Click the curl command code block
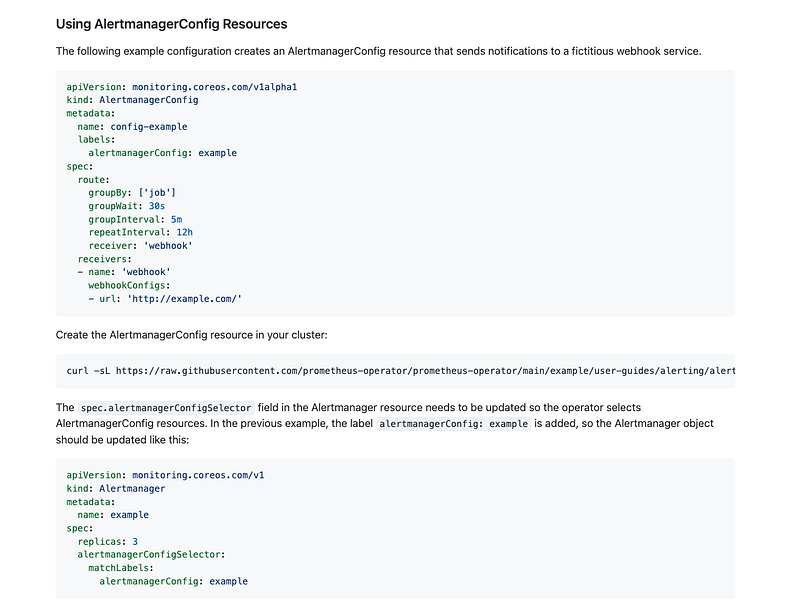 click(400, 371)
